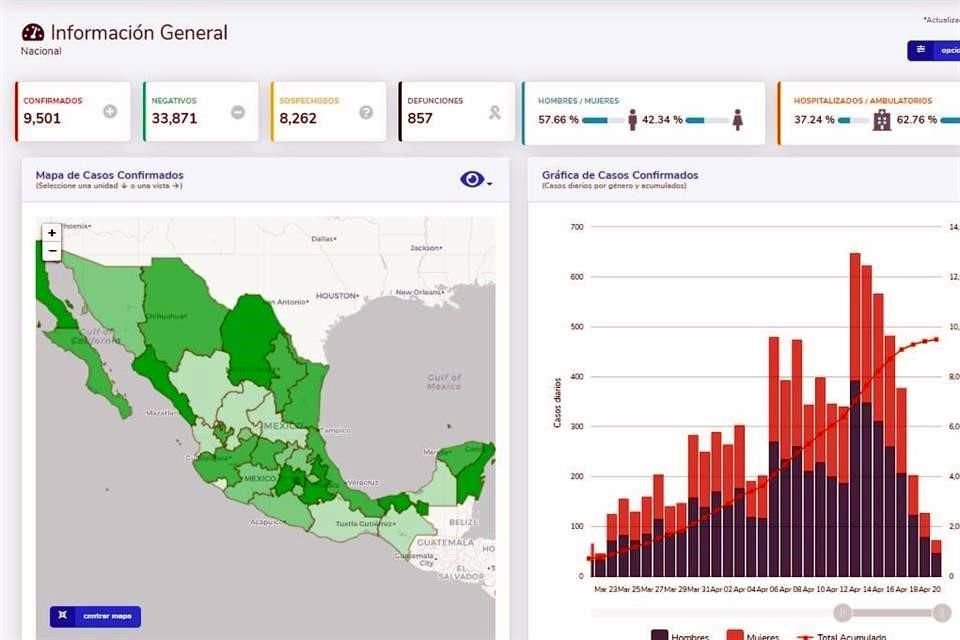The height and width of the screenshot is (640, 960).
Task: Click left handle of chart date range slider
Action: (842, 612)
